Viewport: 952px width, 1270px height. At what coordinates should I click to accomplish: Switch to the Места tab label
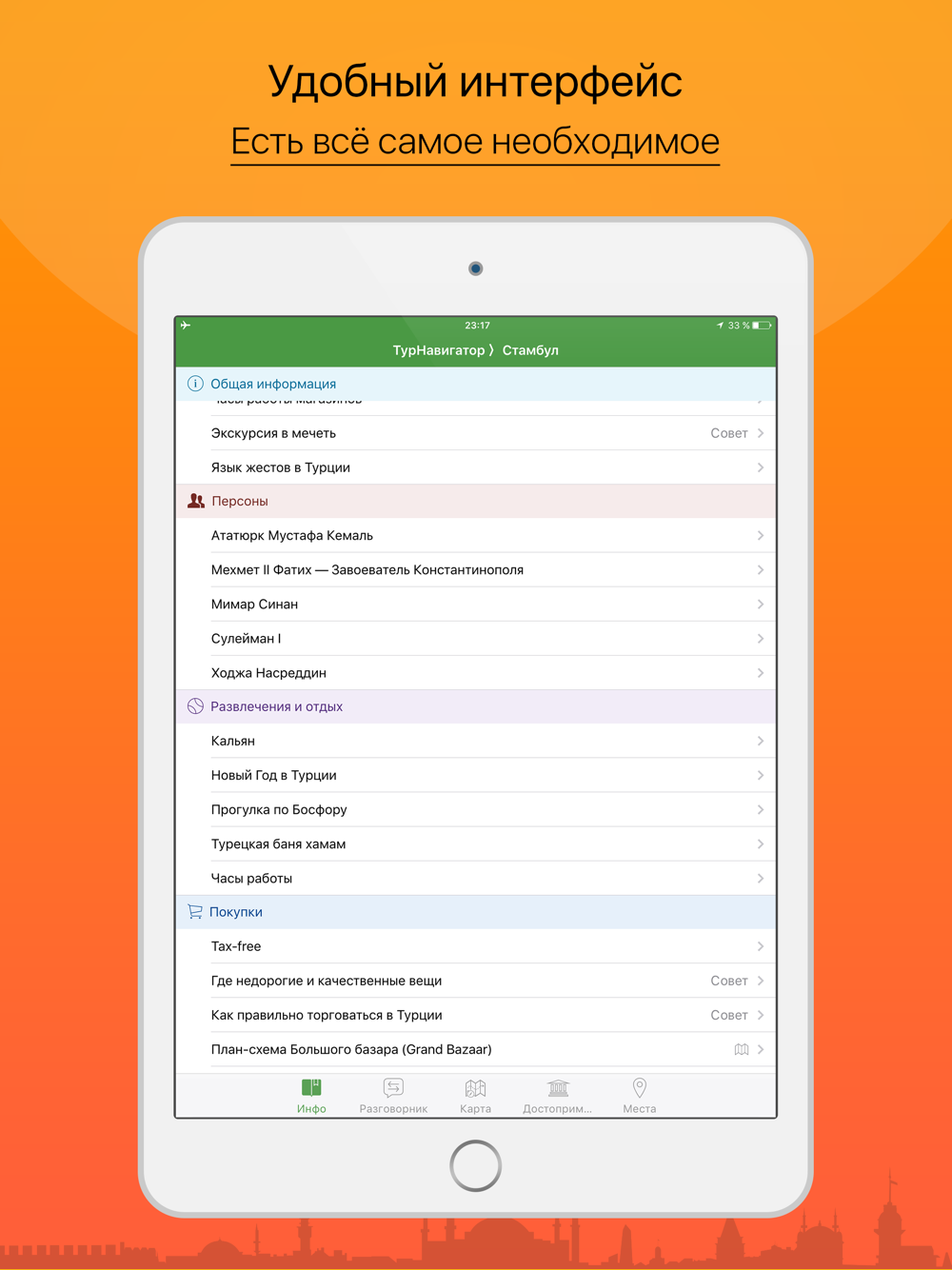[x=640, y=1109]
